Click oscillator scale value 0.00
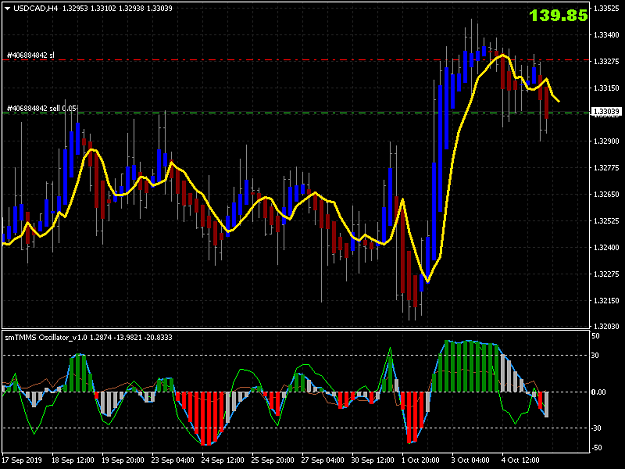Image resolution: width=625 pixels, height=469 pixels. click(598, 392)
